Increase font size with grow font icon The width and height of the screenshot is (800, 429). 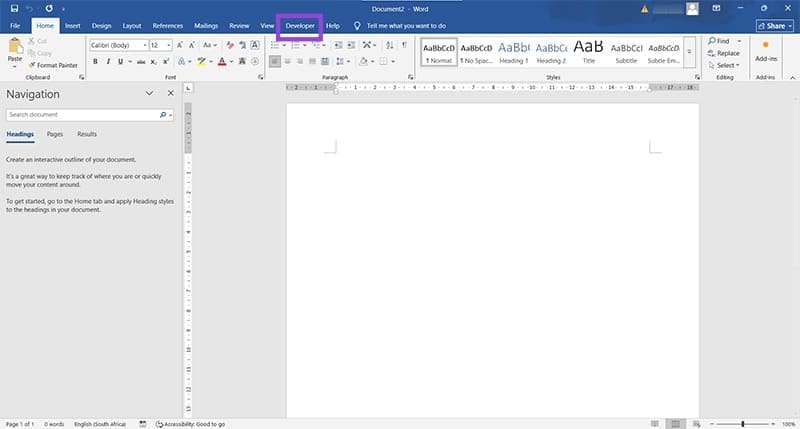click(x=180, y=45)
